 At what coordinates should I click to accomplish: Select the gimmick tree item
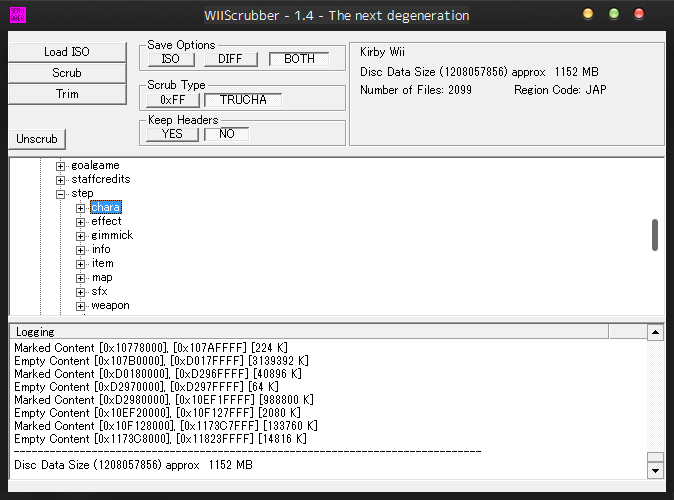pos(112,236)
